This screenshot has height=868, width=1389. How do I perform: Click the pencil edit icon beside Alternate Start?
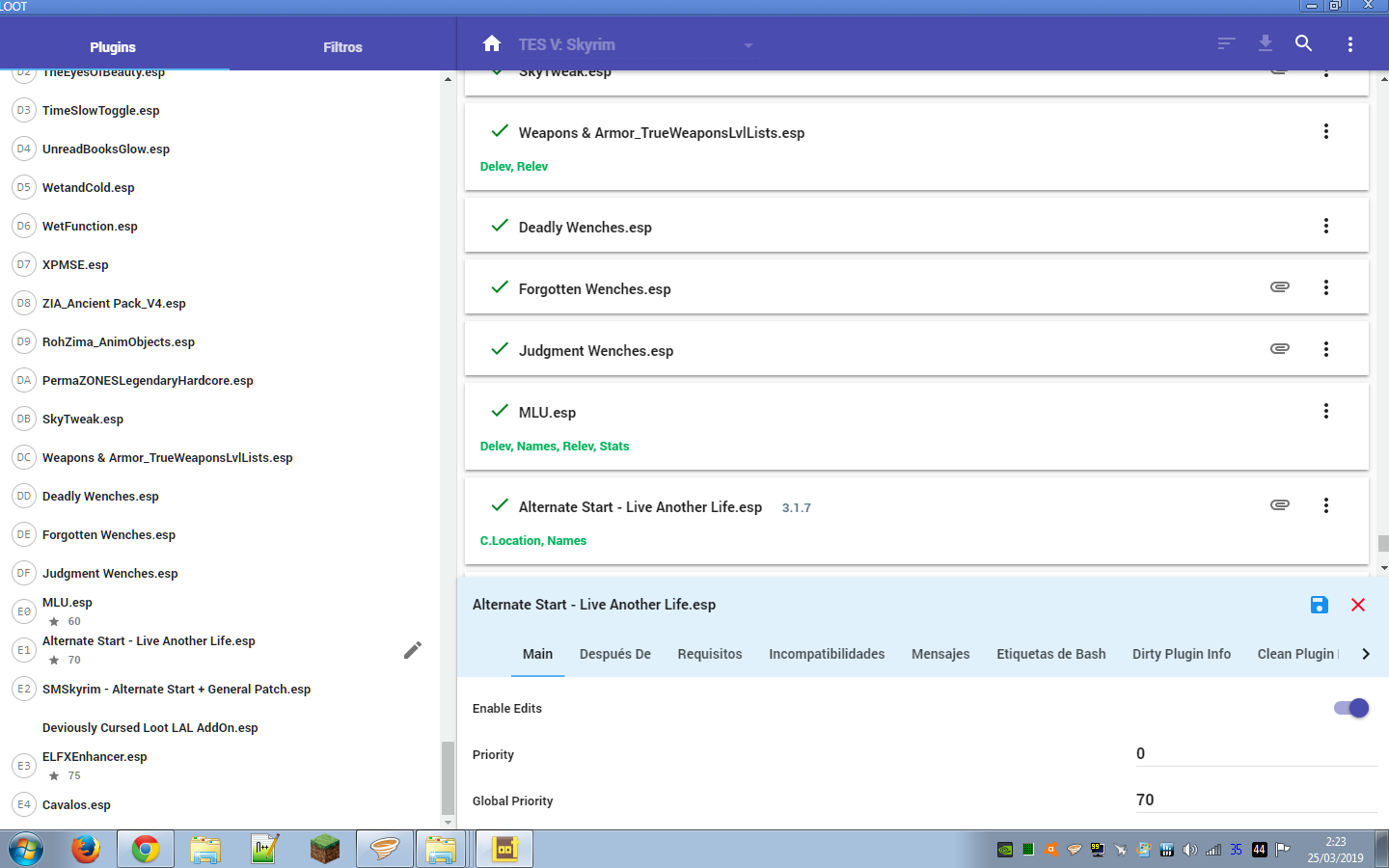point(413,650)
